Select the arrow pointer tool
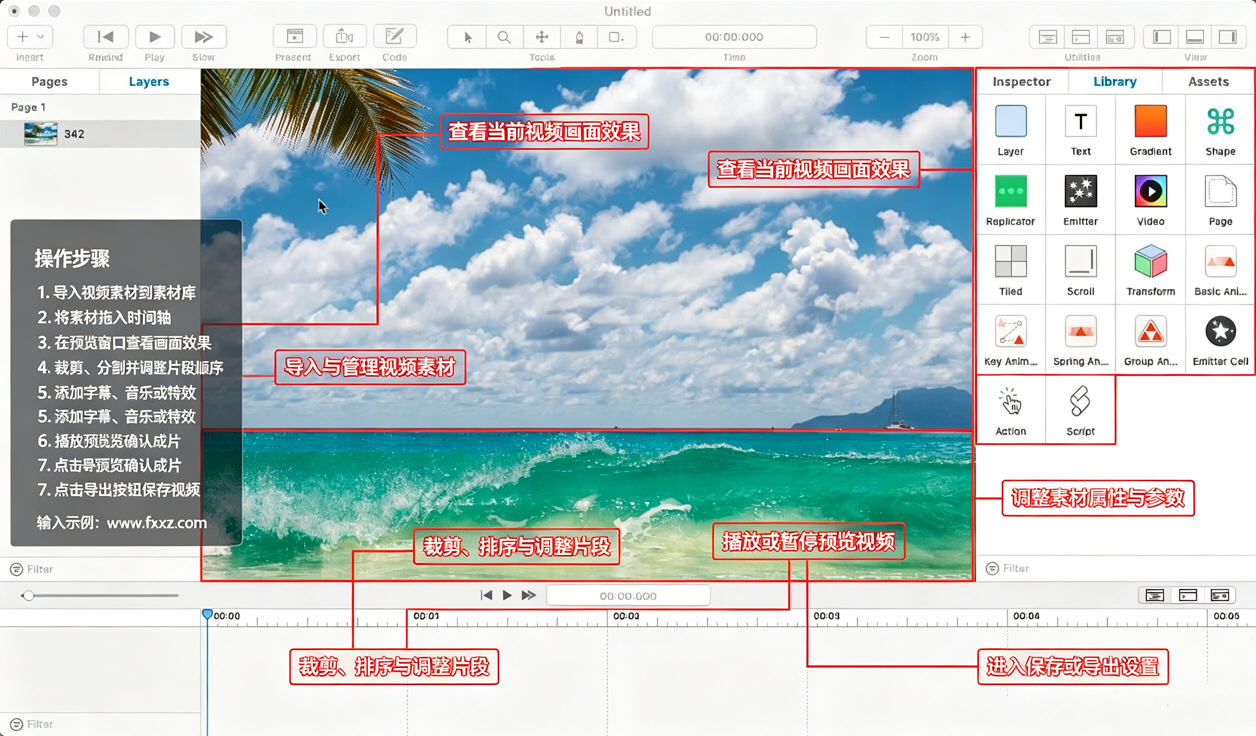This screenshot has width=1256, height=736. [x=467, y=37]
